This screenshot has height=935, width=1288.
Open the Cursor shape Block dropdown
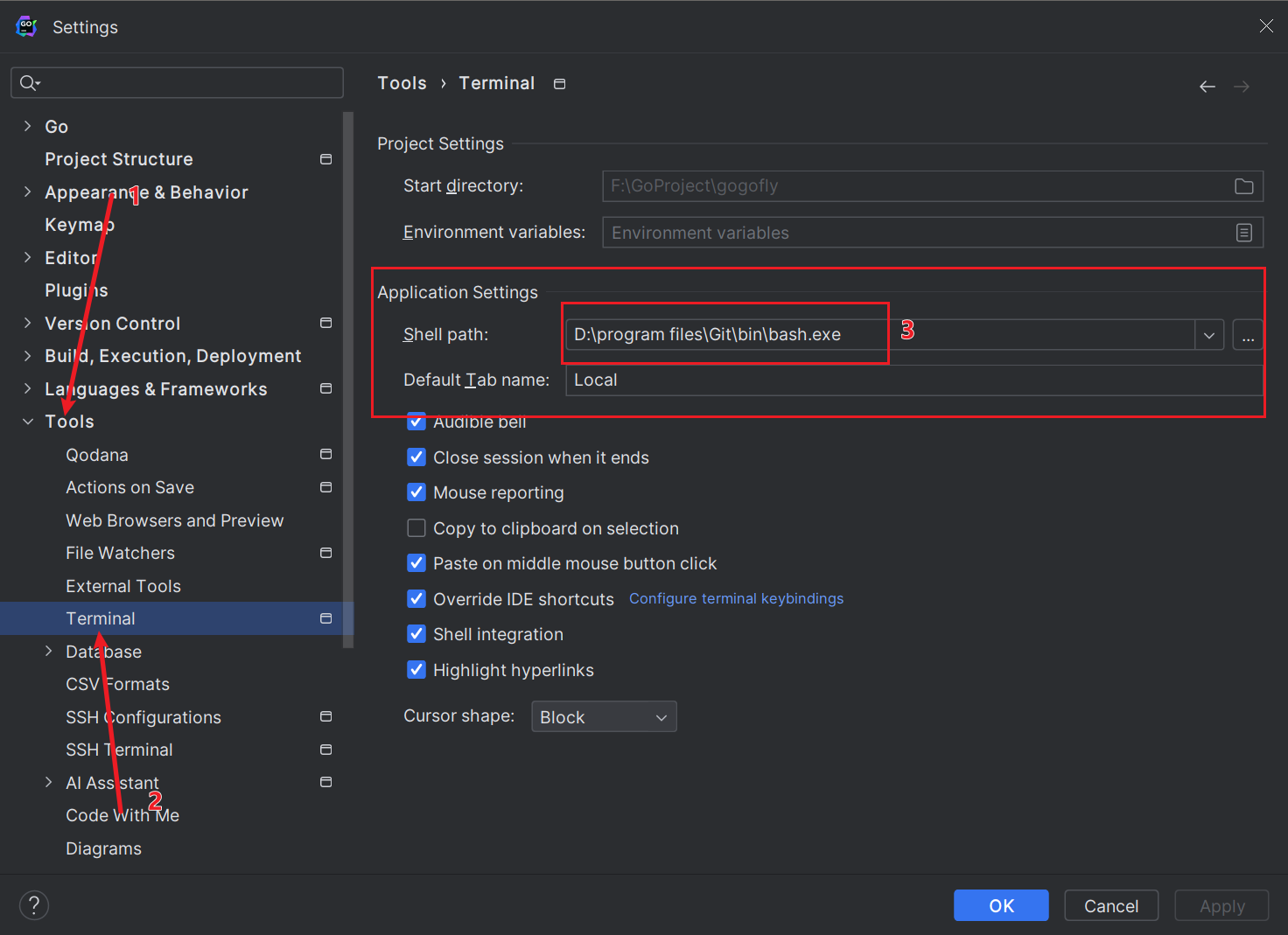point(604,717)
